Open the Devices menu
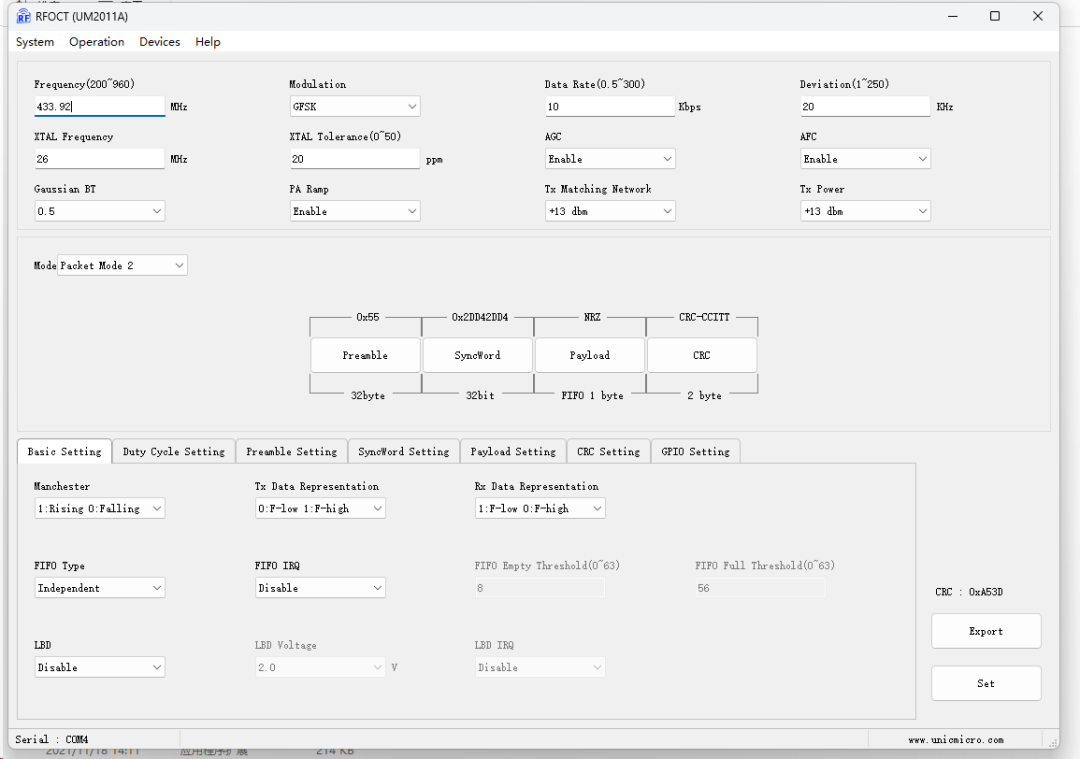The image size is (1080, 759). coord(159,42)
